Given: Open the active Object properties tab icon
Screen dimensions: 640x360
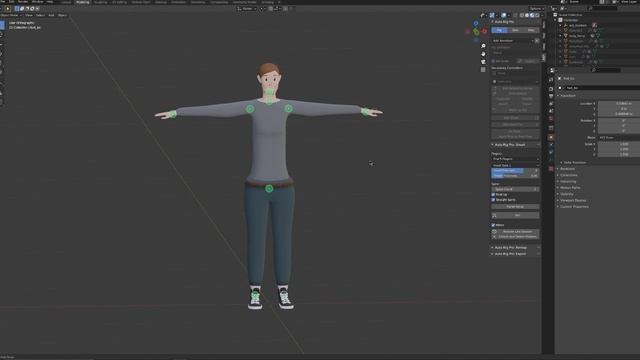Looking at the screenshot, I should (x=551, y=138).
